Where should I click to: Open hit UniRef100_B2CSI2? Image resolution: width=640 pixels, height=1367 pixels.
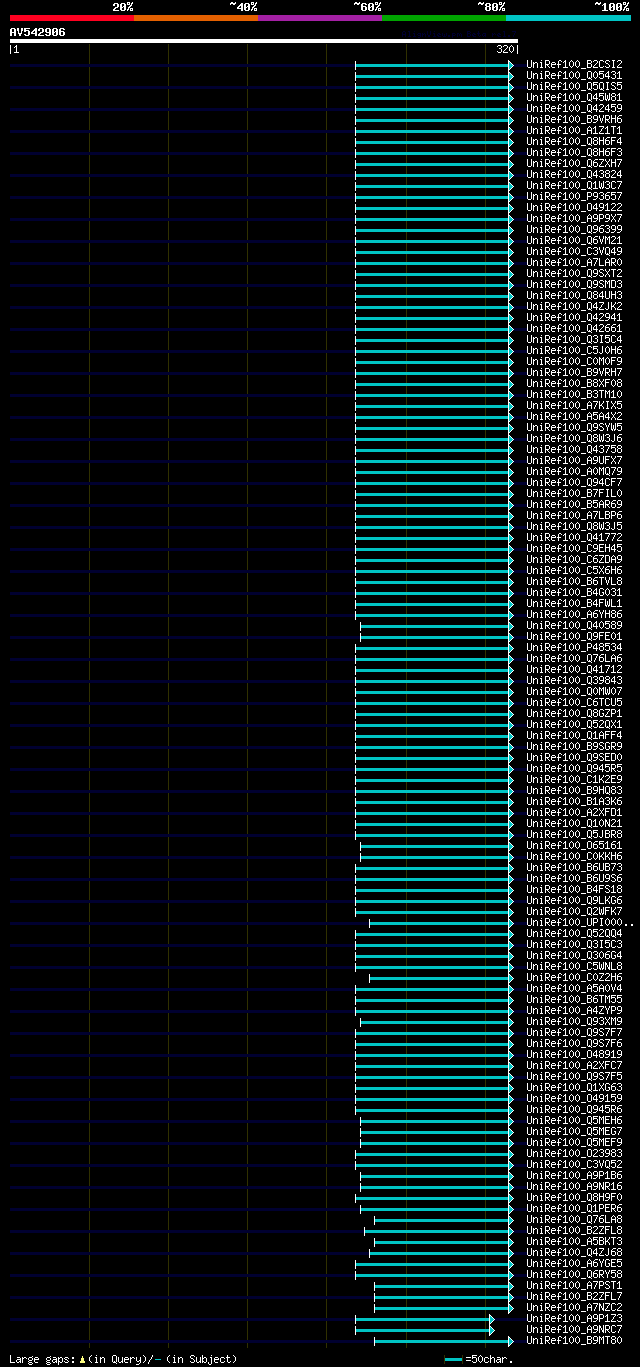pos(574,64)
